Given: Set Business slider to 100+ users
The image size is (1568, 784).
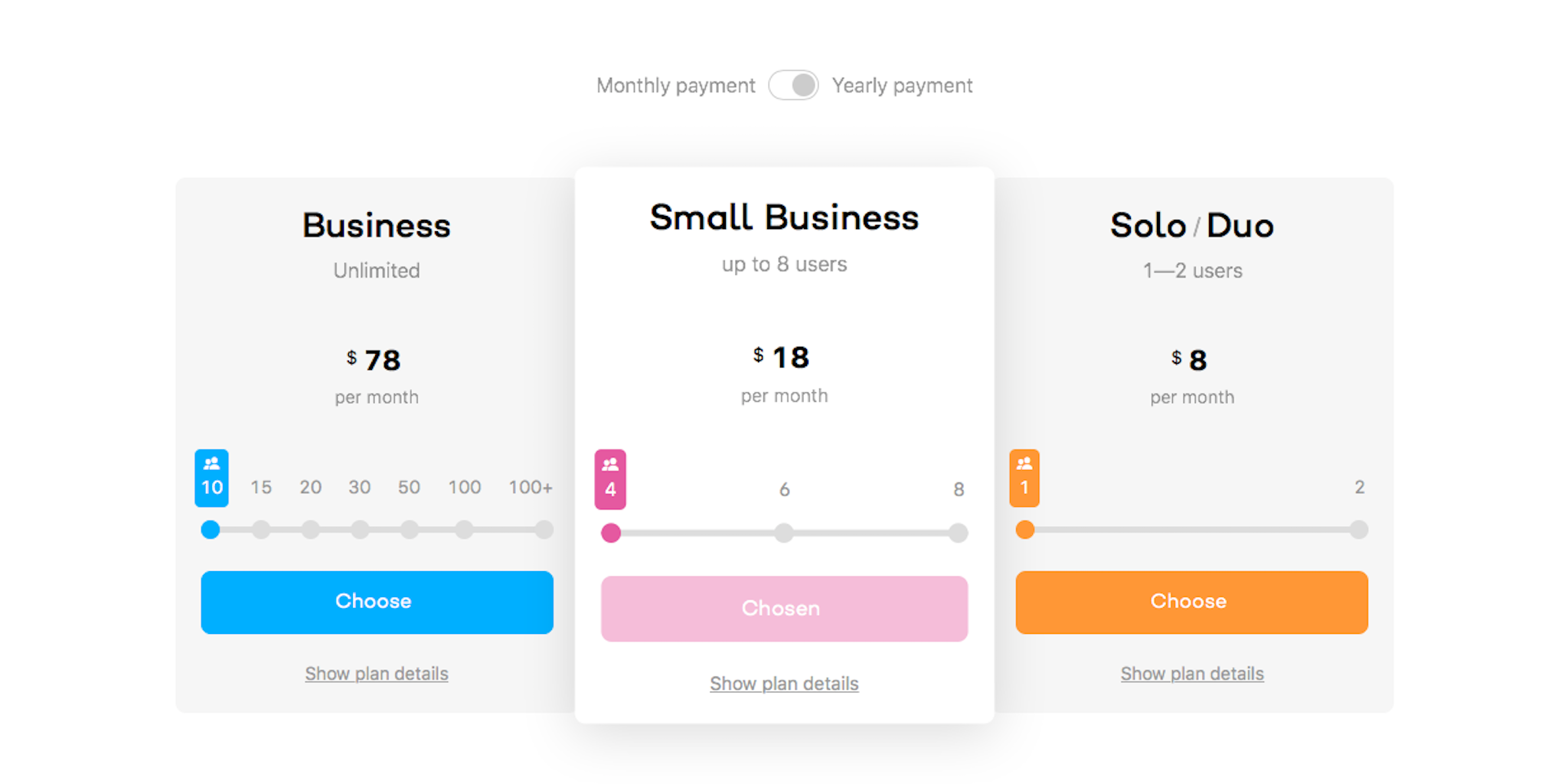Looking at the screenshot, I should [x=544, y=529].
